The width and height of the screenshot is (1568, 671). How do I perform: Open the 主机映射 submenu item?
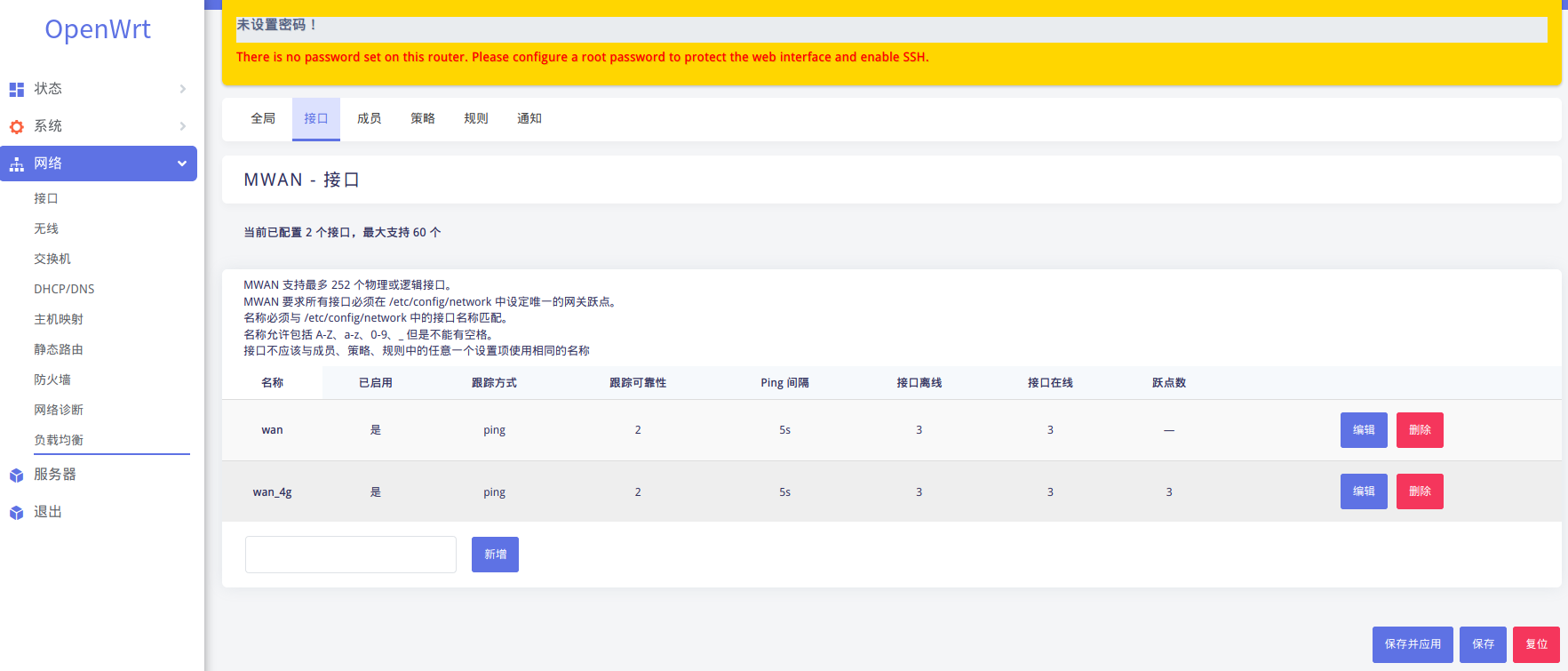(59, 319)
